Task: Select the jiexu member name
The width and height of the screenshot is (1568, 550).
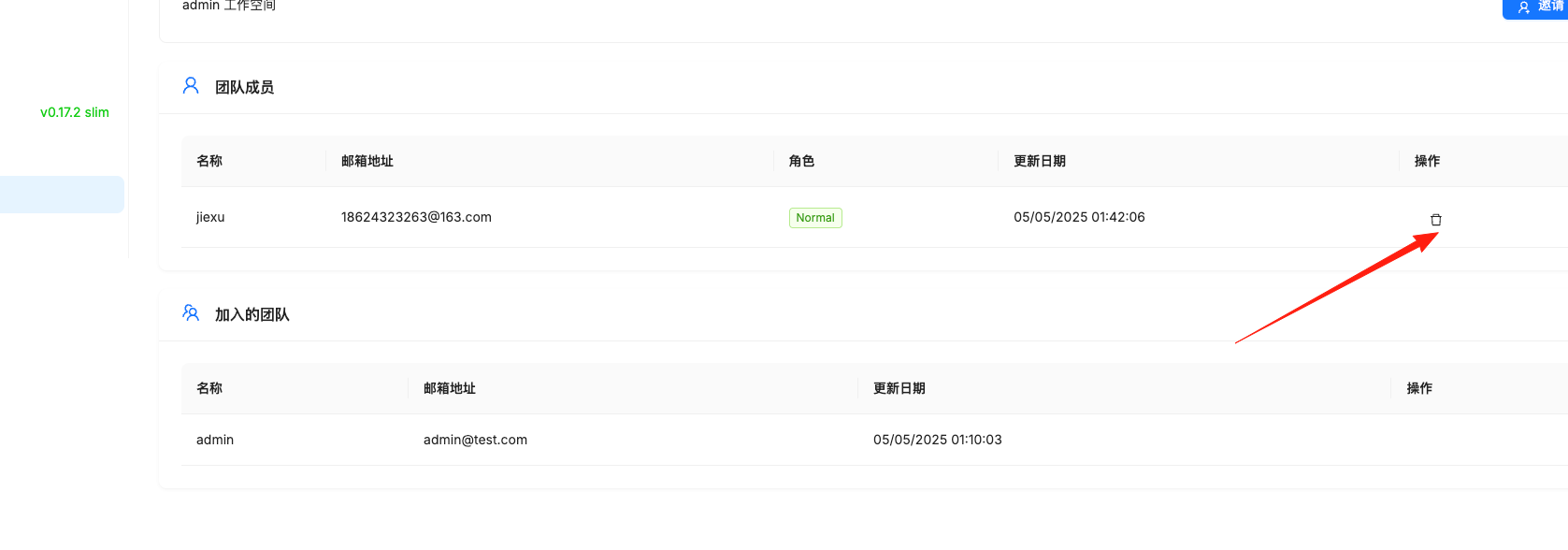Action: click(x=210, y=217)
